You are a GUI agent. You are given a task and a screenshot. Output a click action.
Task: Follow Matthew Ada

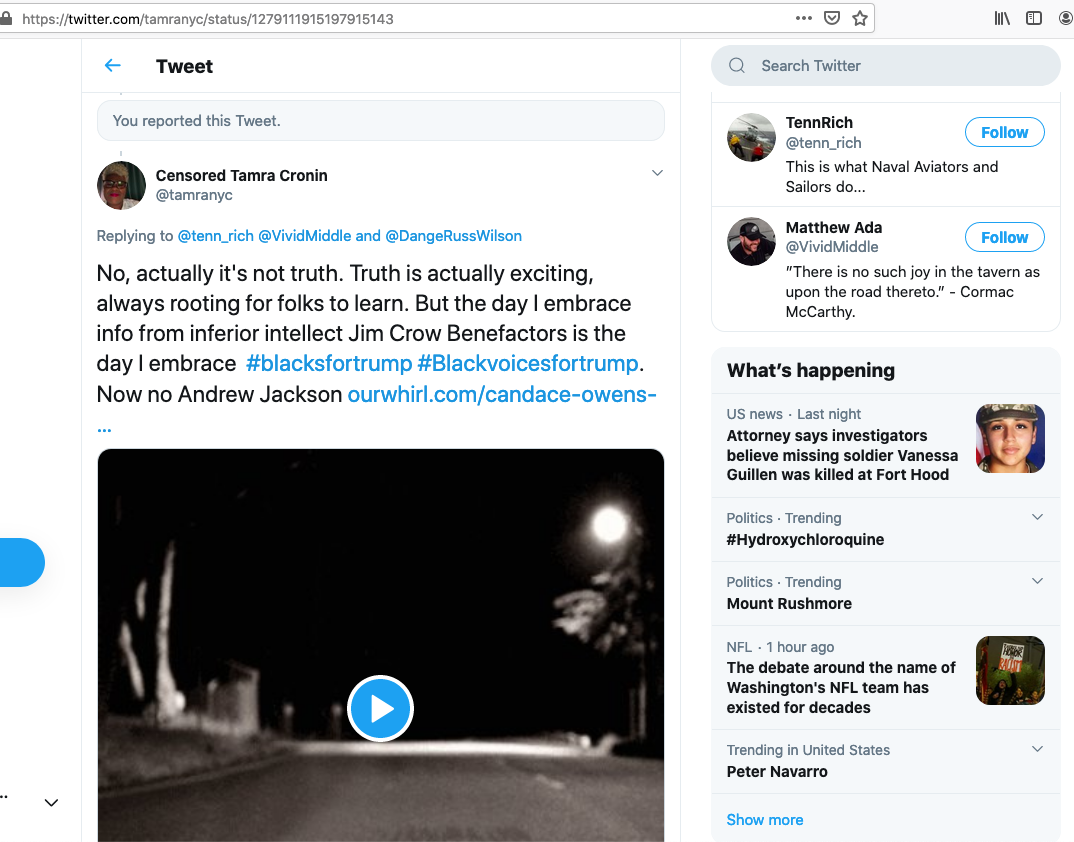pyautogui.click(x=1004, y=237)
